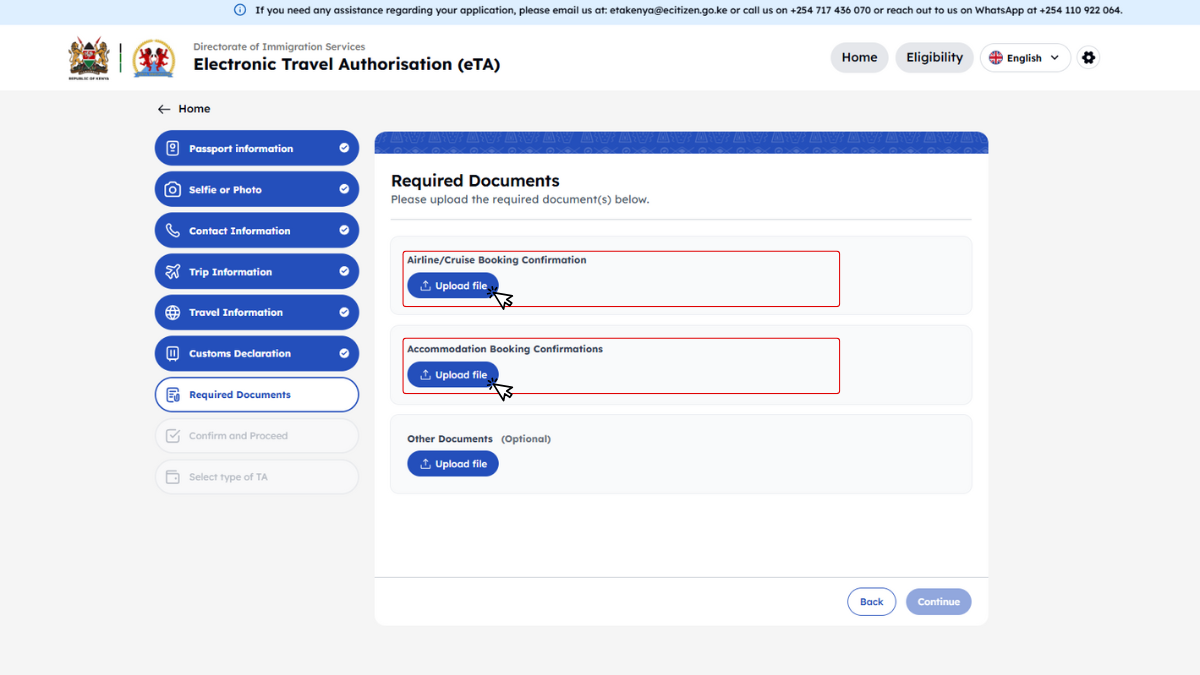Click the checkmark on Passport information step
Viewport: 1200px width, 675px height.
[344, 148]
